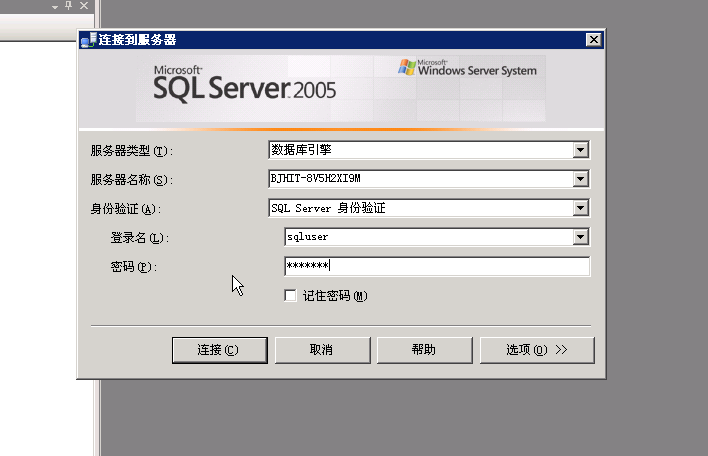Open the background panel position dropdown arrow
Viewport: 708px width, 456px height.
55,7
